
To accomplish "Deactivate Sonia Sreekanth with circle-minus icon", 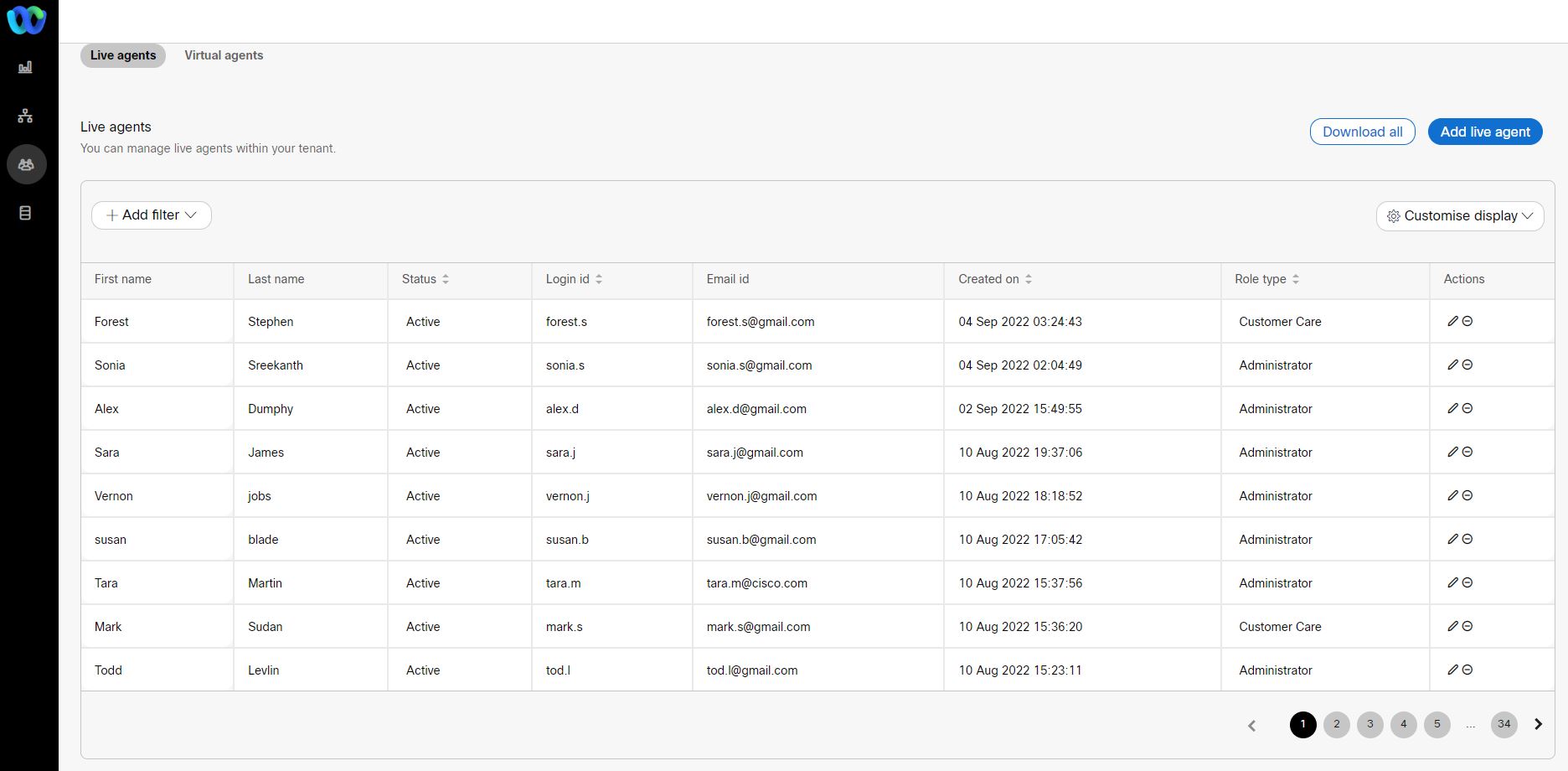I will click(1467, 365).
